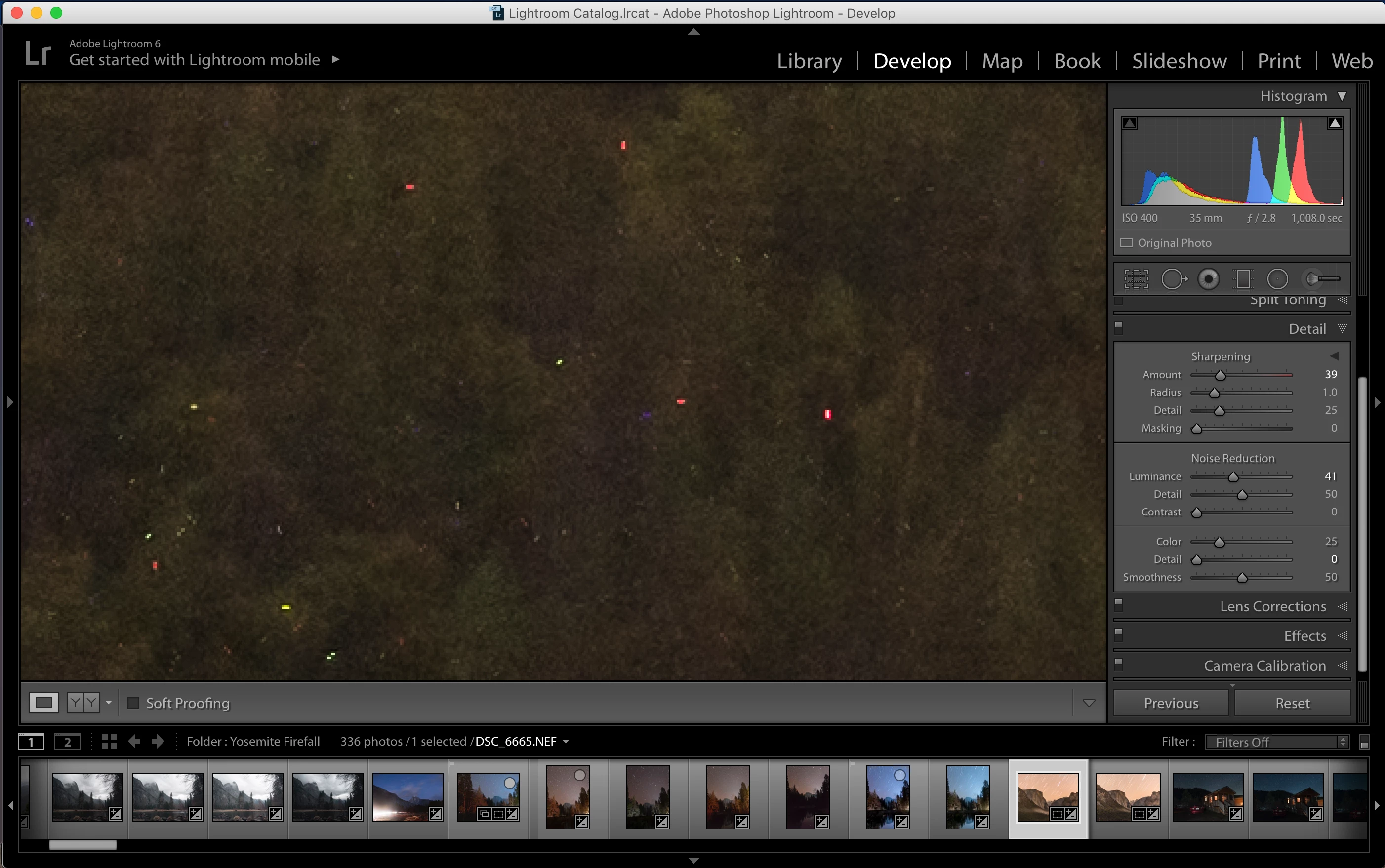Open Grid view from filmstrip bar
The image size is (1385, 868).
pyautogui.click(x=109, y=741)
